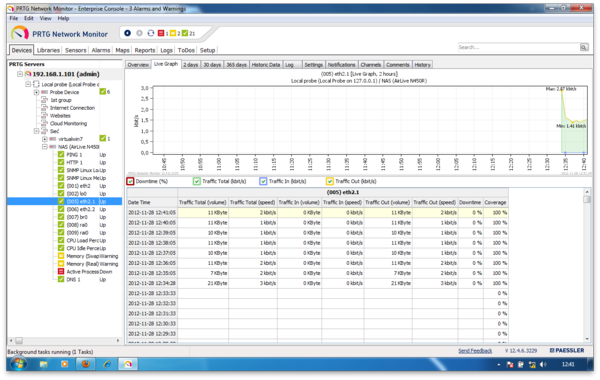Open Firefox from the taskbar
Viewport: 600px width, 380px height.
85,364
